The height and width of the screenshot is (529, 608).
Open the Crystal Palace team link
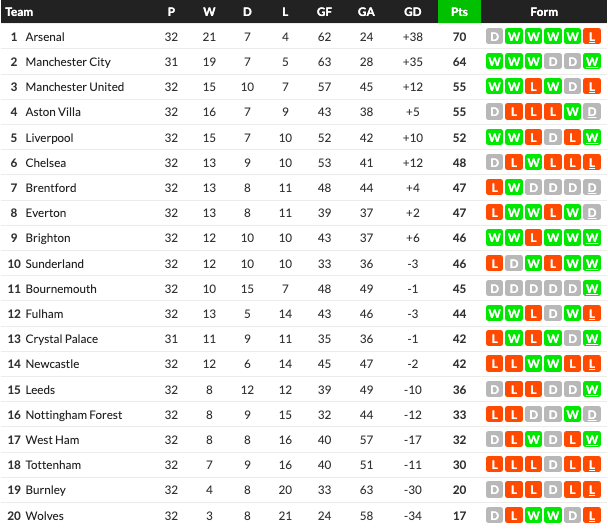pos(63,339)
